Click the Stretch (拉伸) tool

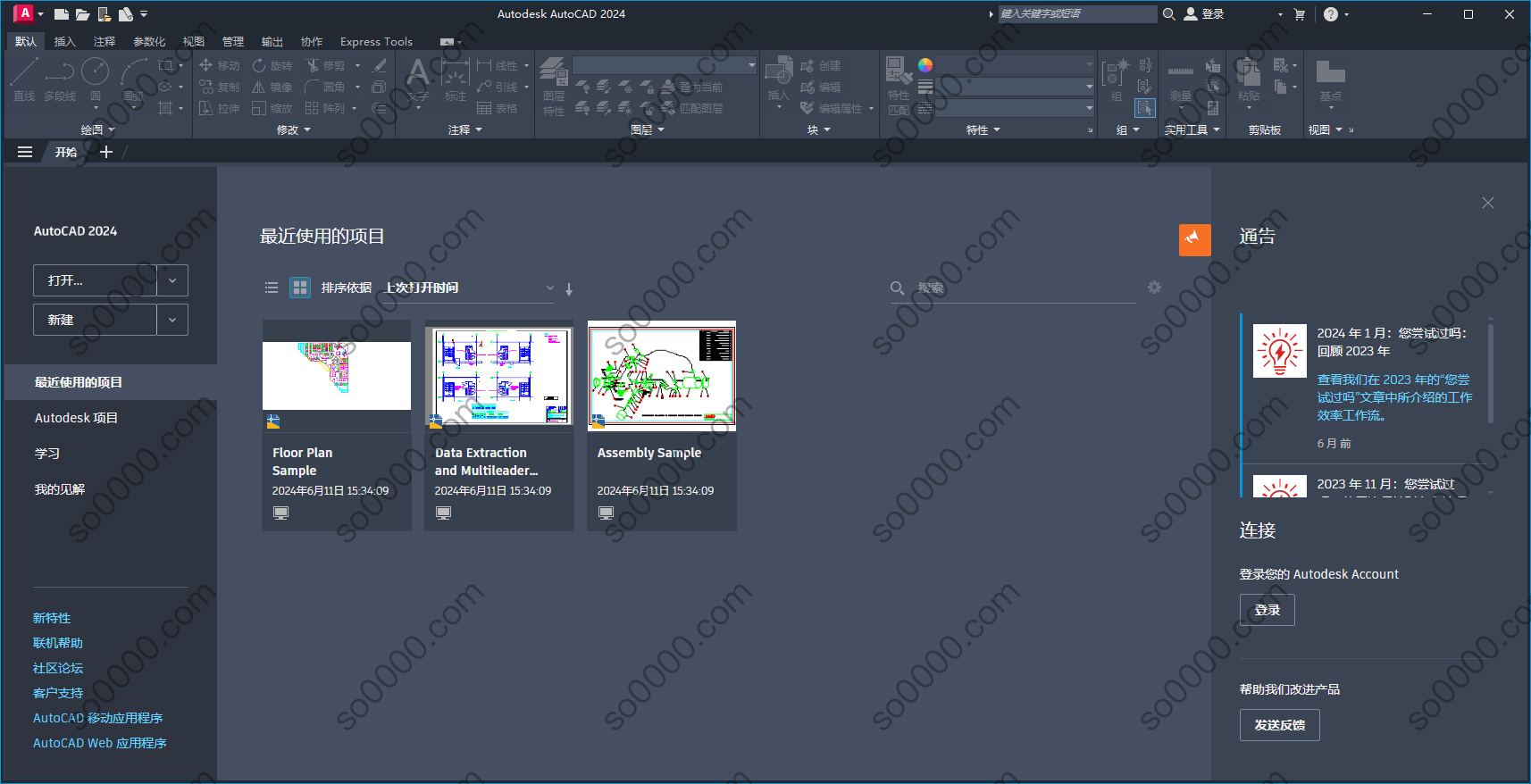[219, 108]
